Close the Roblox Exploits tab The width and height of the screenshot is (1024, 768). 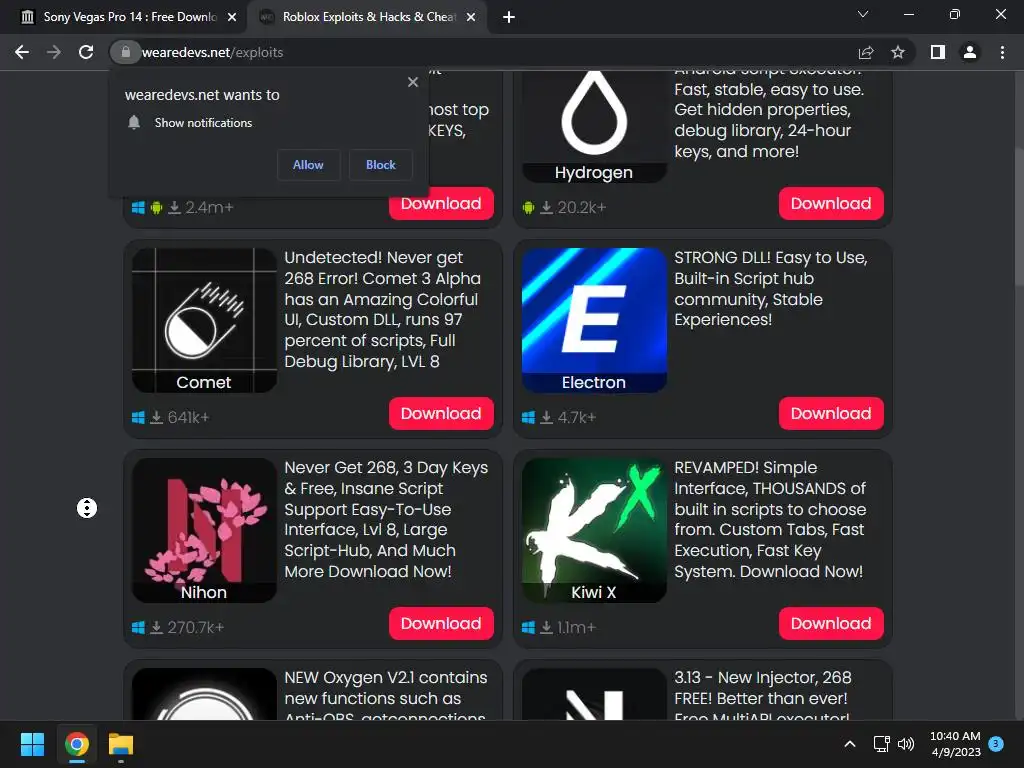[x=471, y=17]
